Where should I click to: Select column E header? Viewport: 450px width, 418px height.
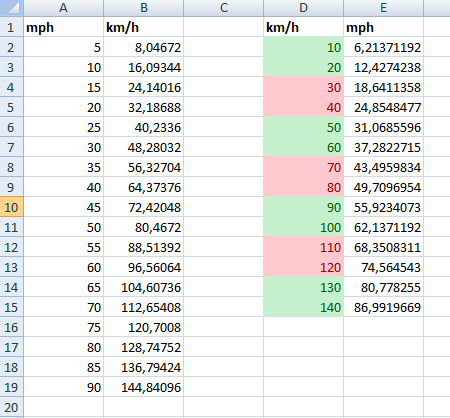384,8
